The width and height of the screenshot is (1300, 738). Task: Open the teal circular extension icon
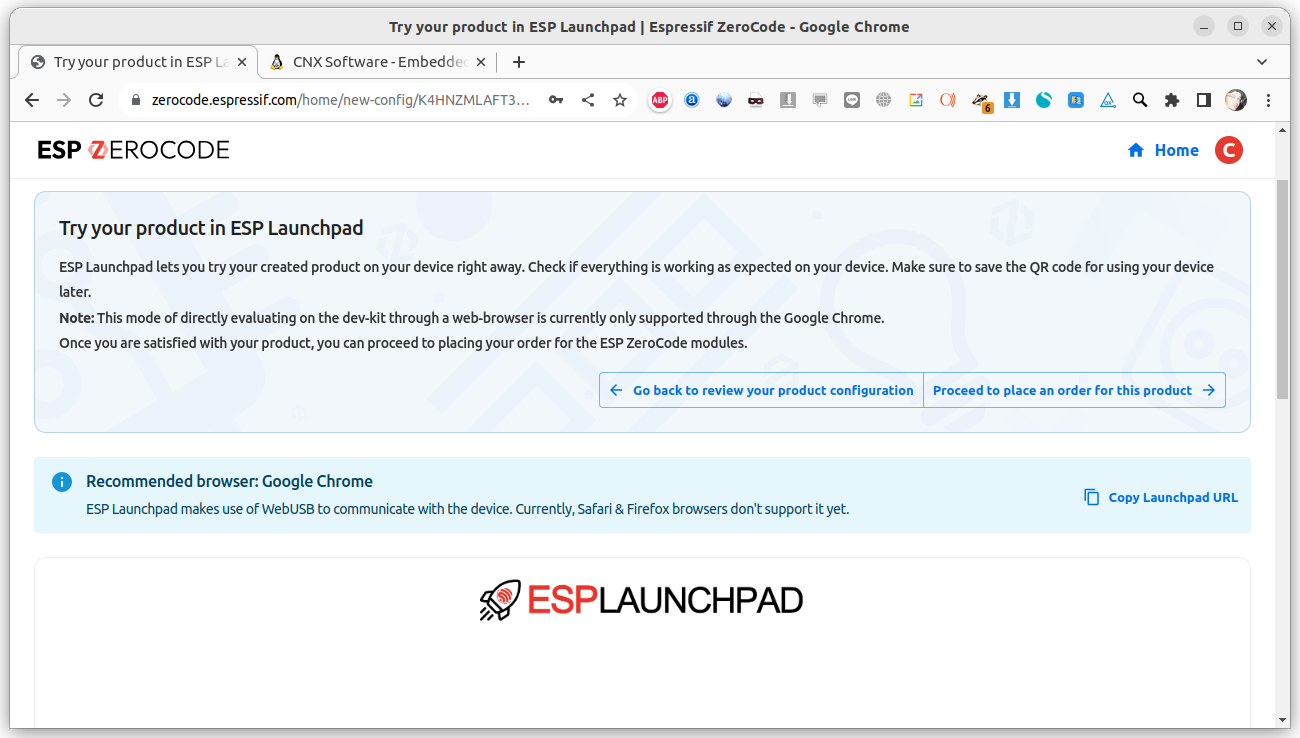pyautogui.click(x=1044, y=100)
